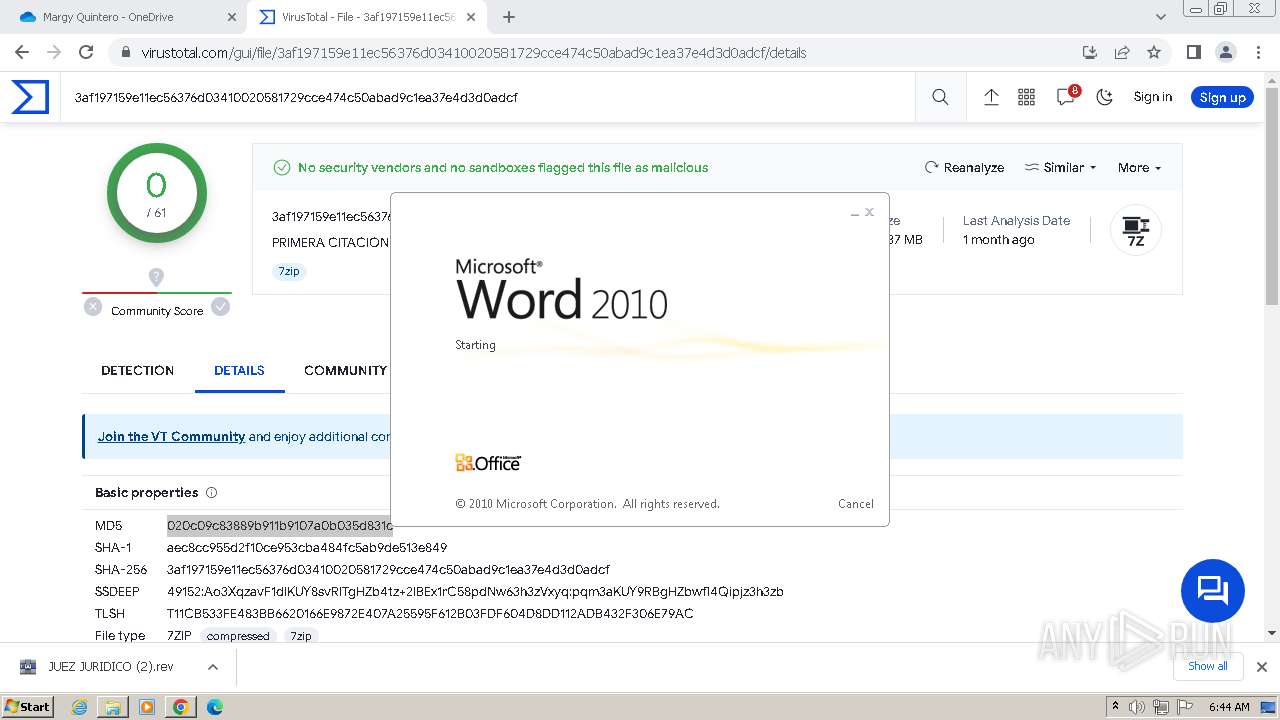Image resolution: width=1280 pixels, height=720 pixels.
Task: Open Internet Explorer from taskbar
Action: pos(80,707)
